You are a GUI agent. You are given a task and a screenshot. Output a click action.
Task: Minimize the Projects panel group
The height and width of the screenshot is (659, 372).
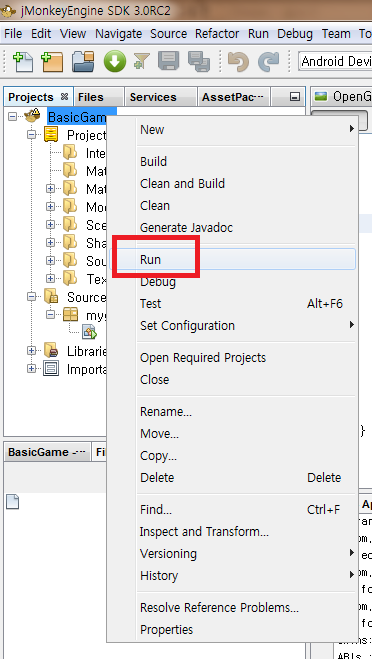point(295,97)
